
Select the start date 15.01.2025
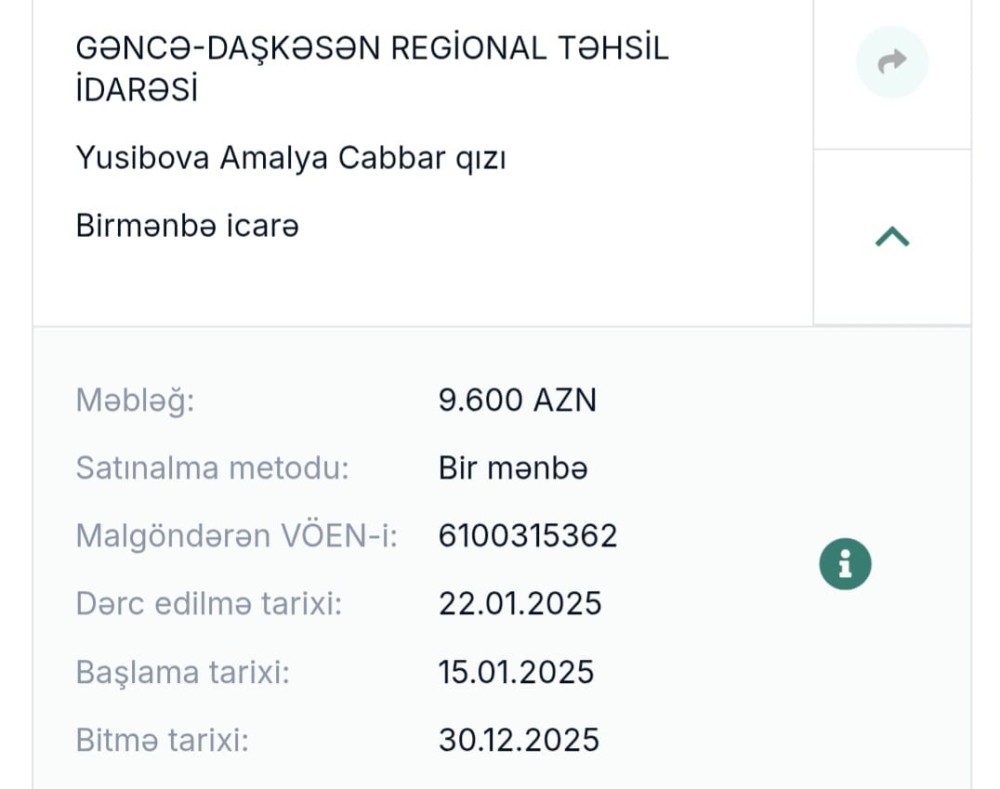[x=519, y=671]
